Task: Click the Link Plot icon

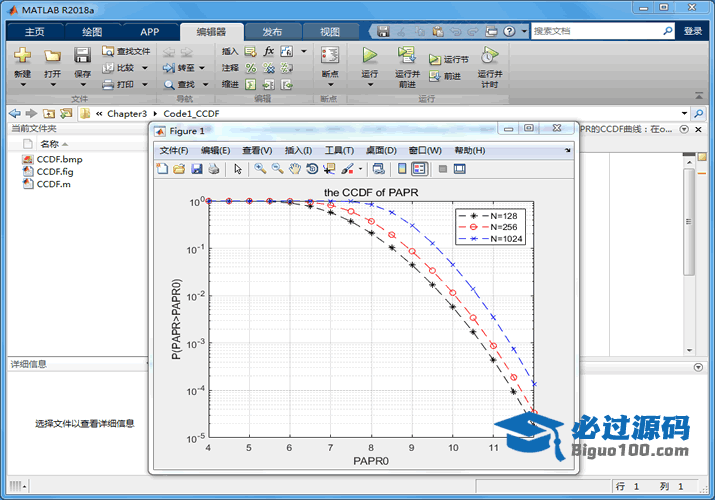Action: (378, 169)
